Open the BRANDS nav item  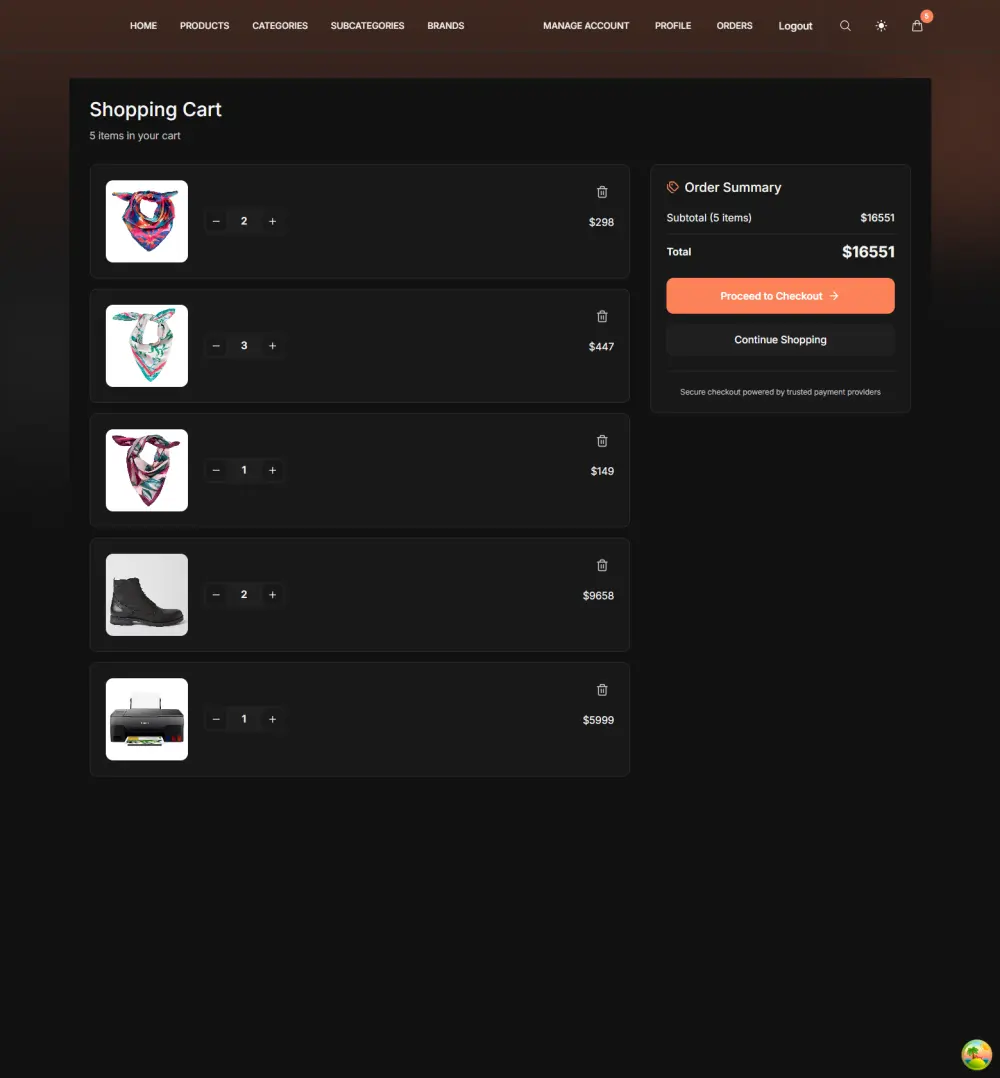pos(446,25)
